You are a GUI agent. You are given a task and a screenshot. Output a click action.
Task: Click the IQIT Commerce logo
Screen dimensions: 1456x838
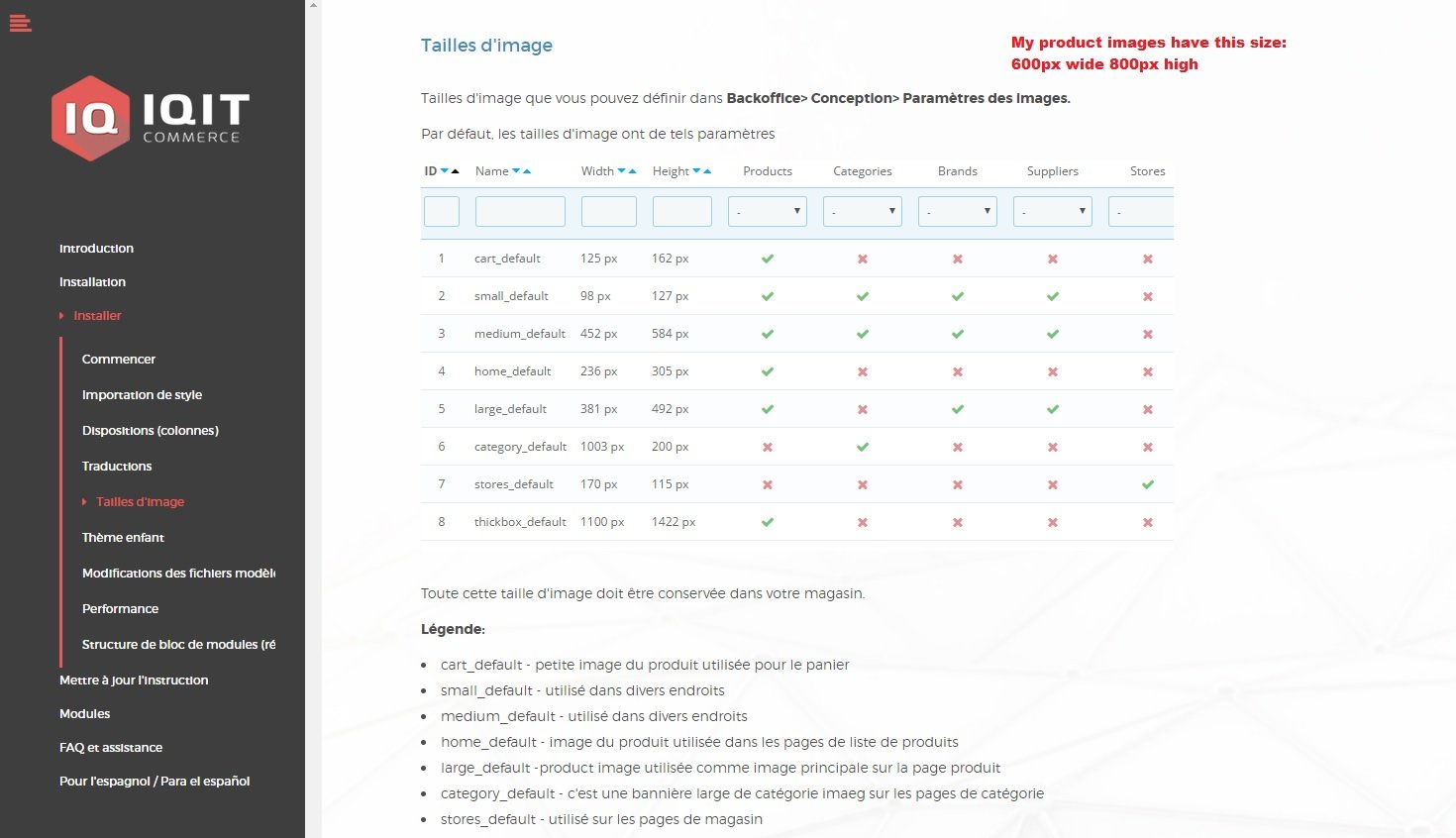[151, 118]
